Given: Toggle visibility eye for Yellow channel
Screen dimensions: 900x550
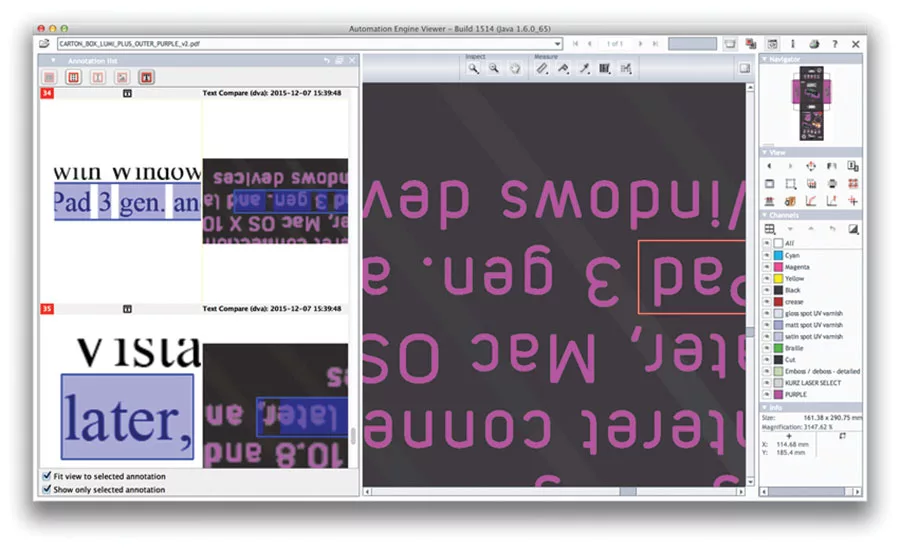Looking at the screenshot, I should 766,278.
